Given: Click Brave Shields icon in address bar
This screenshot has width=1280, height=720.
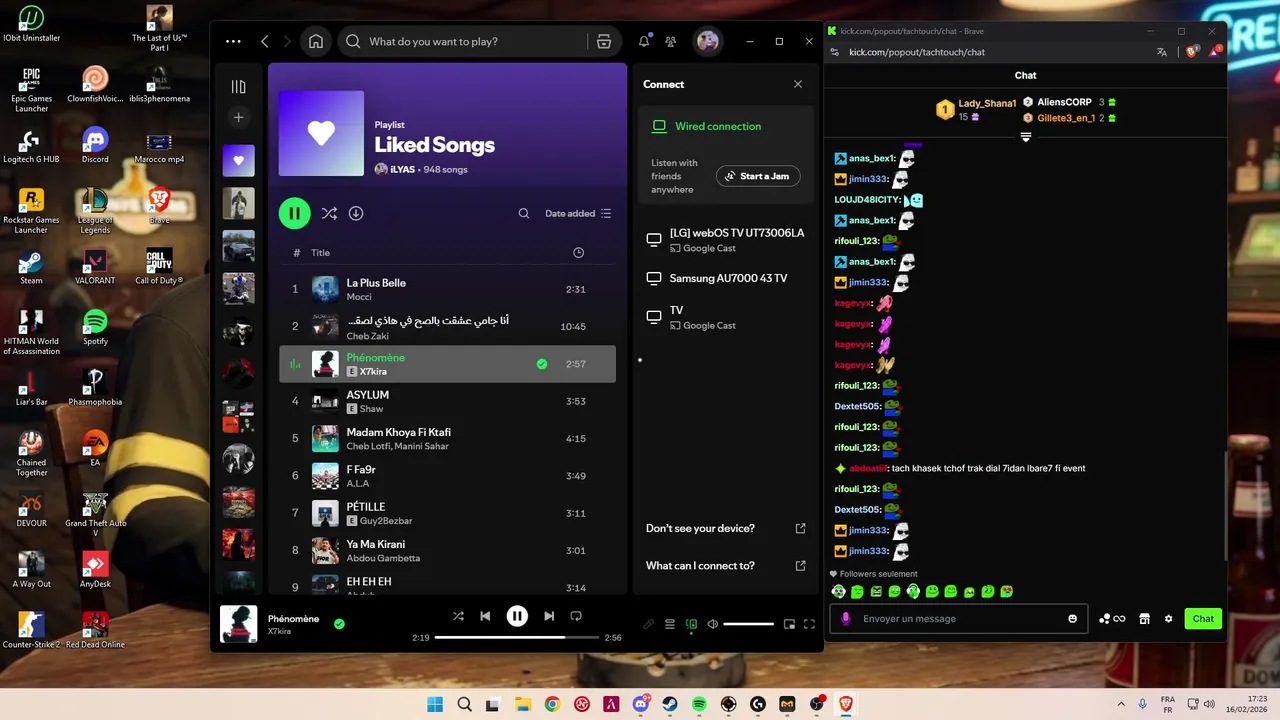Looking at the screenshot, I should click(1192, 52).
